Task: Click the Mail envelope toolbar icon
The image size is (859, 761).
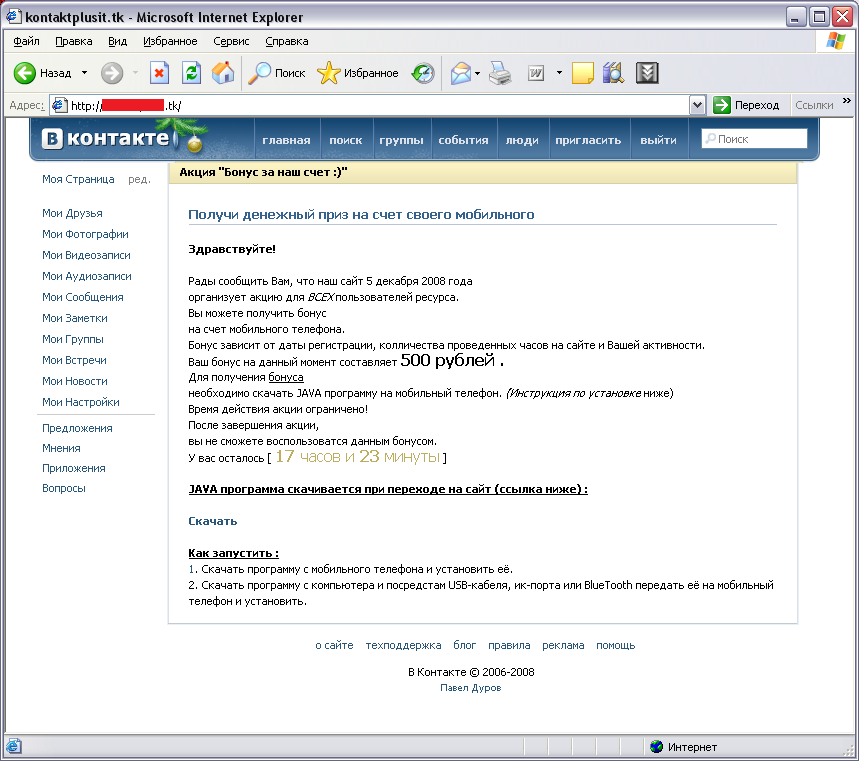Action: click(x=461, y=73)
